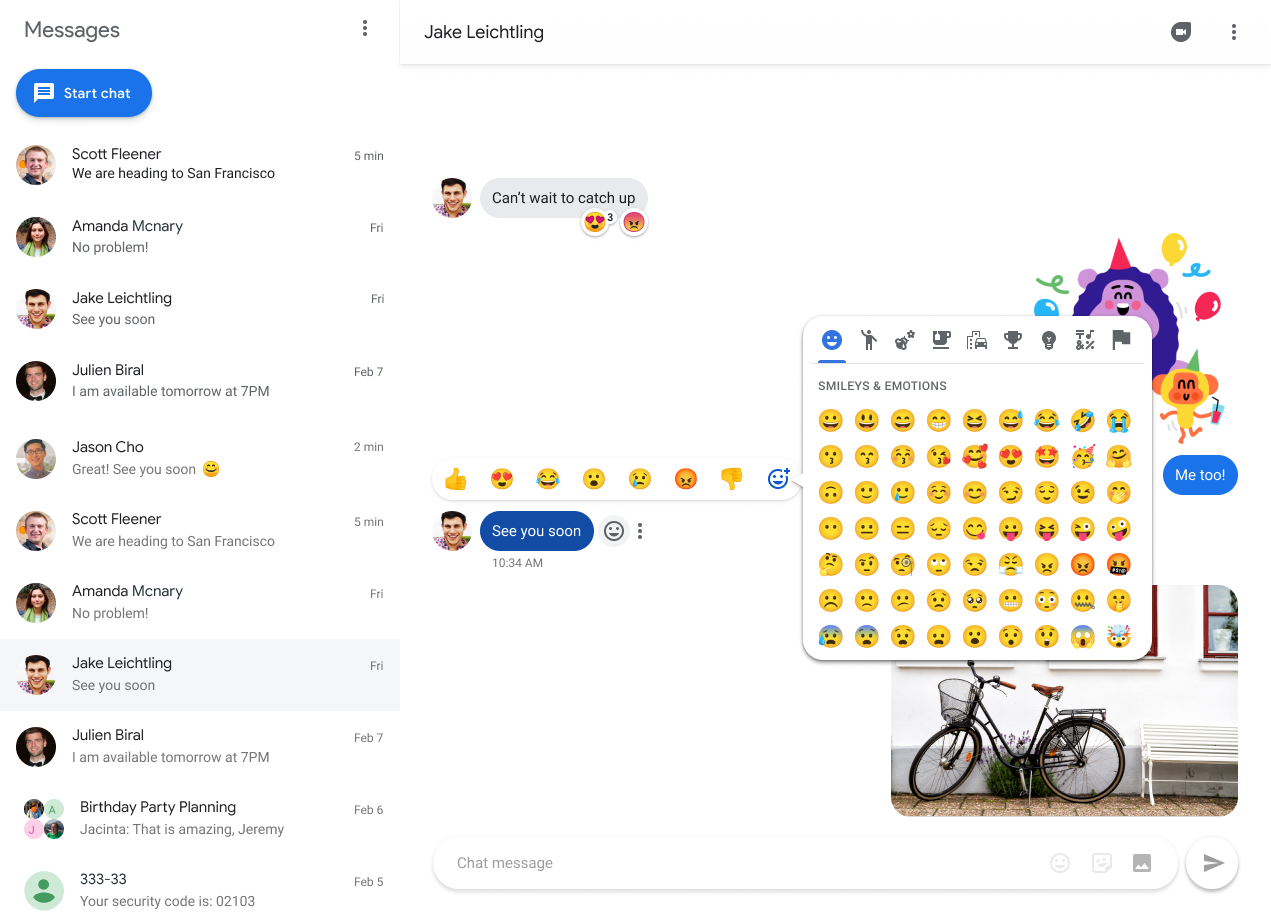Open more options in Jake Leichtling conversation header

[x=1233, y=32]
